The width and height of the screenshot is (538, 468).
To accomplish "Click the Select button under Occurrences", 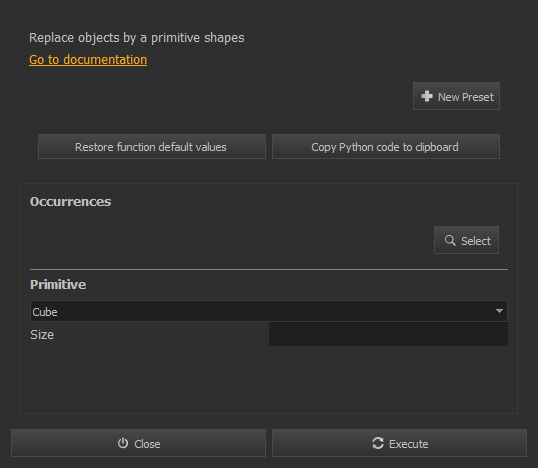I will coord(466,240).
